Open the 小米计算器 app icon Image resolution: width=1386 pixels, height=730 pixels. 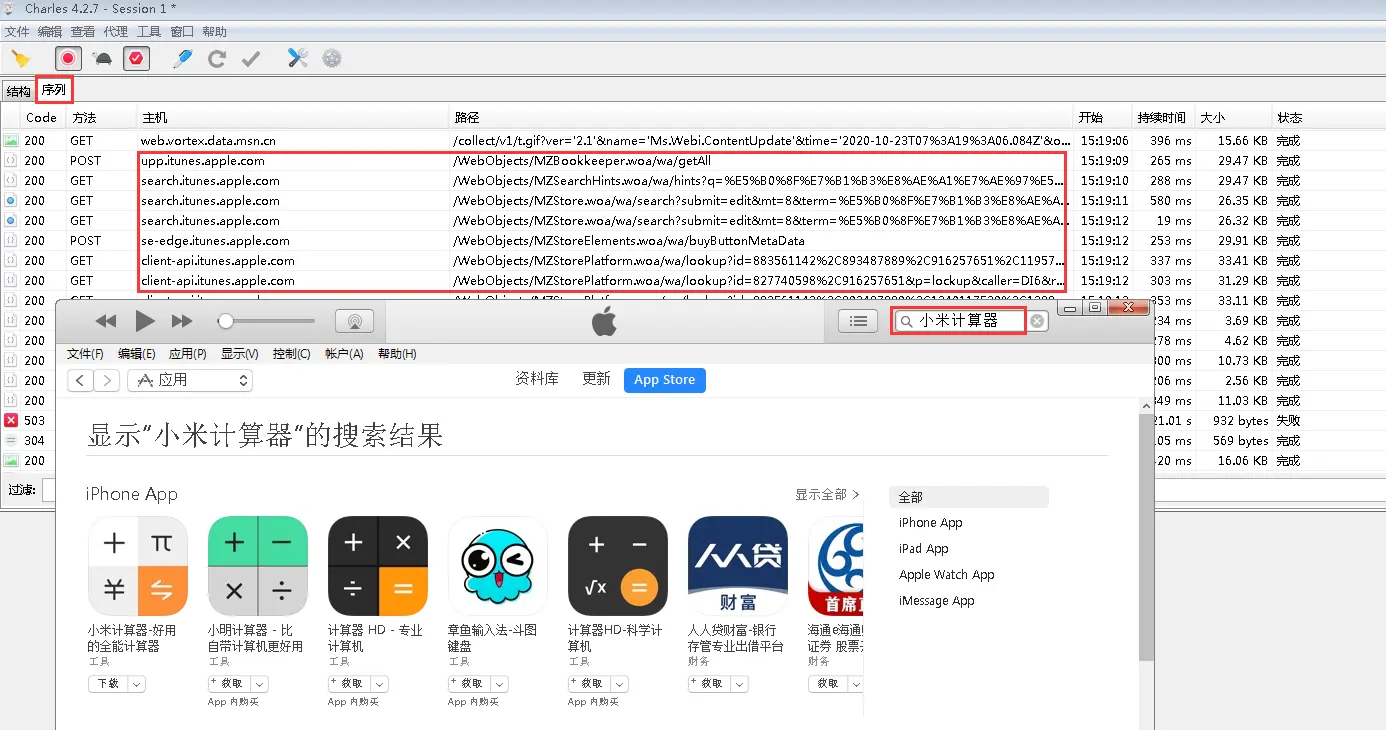(138, 566)
